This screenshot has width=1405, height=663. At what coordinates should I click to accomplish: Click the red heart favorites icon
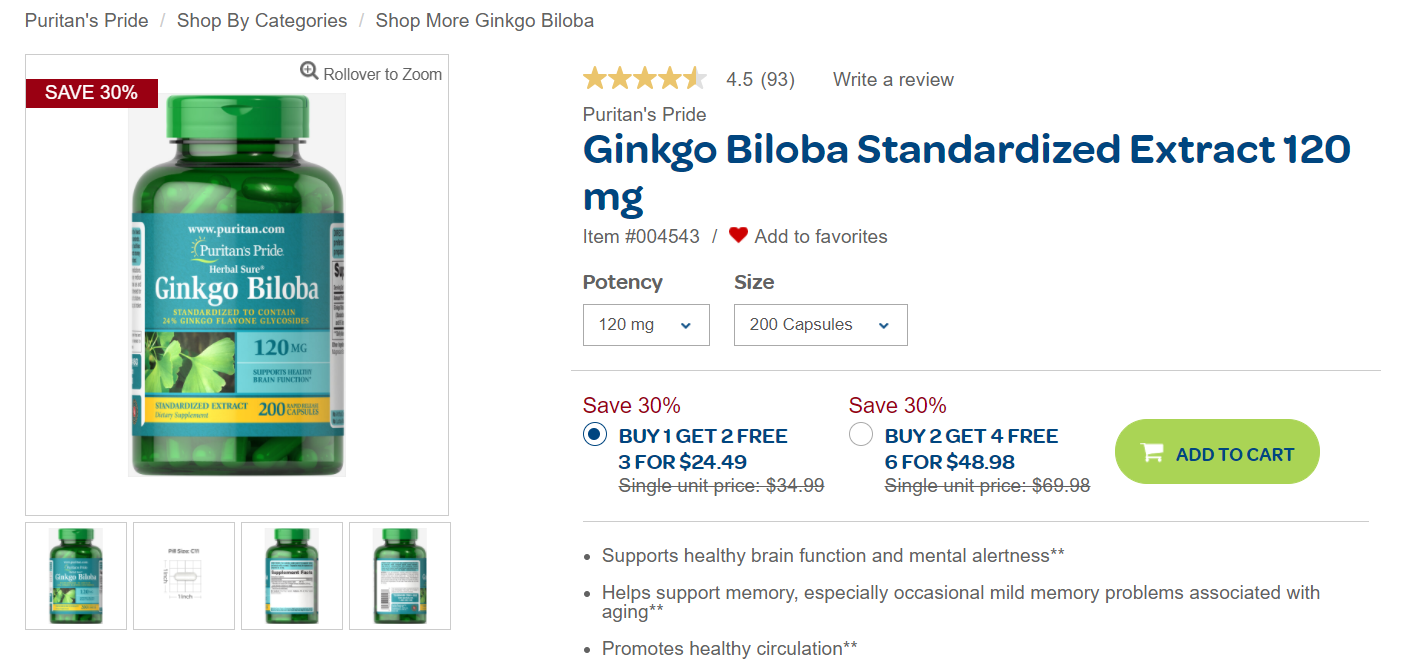click(x=738, y=236)
